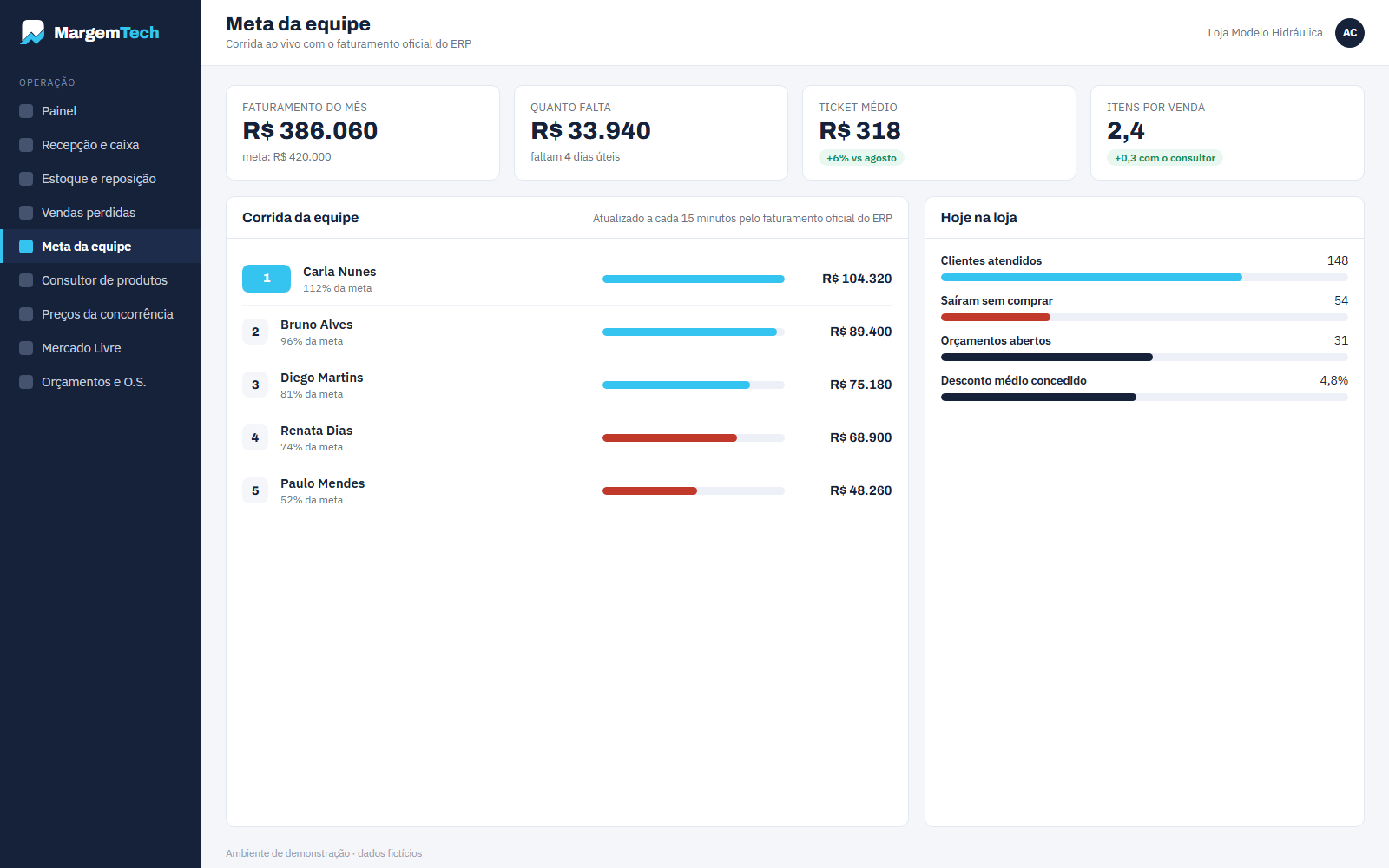1389x868 pixels.
Task: Click the faltam 4 dias úteis text
Action: [x=575, y=157]
